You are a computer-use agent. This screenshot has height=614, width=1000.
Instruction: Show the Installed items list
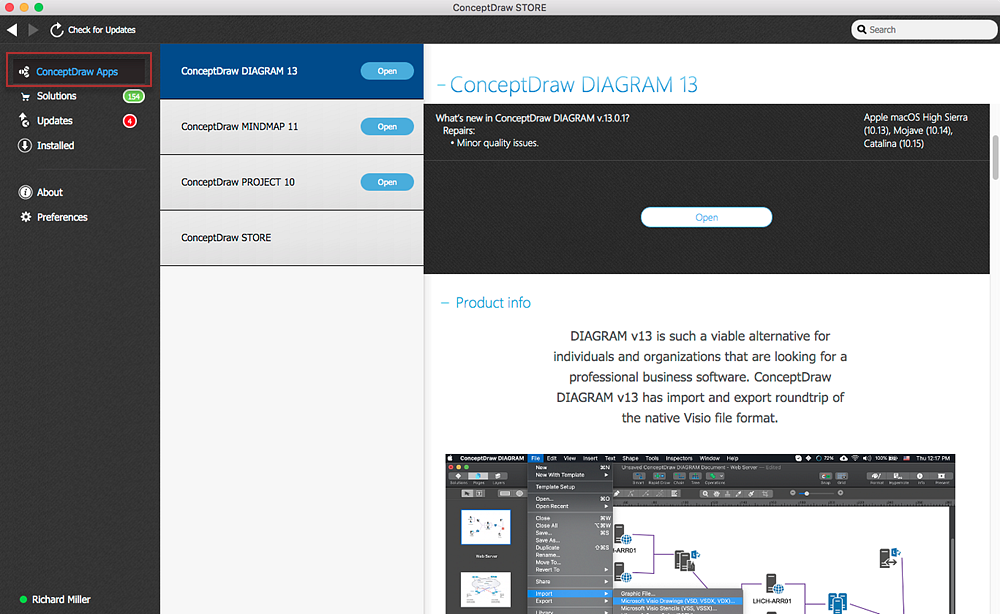pos(55,145)
